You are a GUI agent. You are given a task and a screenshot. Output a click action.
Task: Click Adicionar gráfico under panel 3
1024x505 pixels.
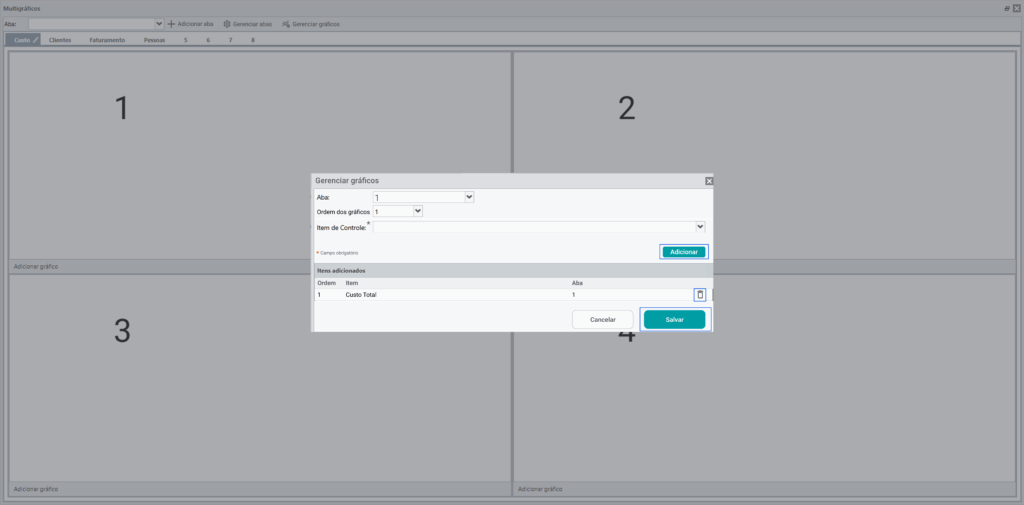(36, 489)
